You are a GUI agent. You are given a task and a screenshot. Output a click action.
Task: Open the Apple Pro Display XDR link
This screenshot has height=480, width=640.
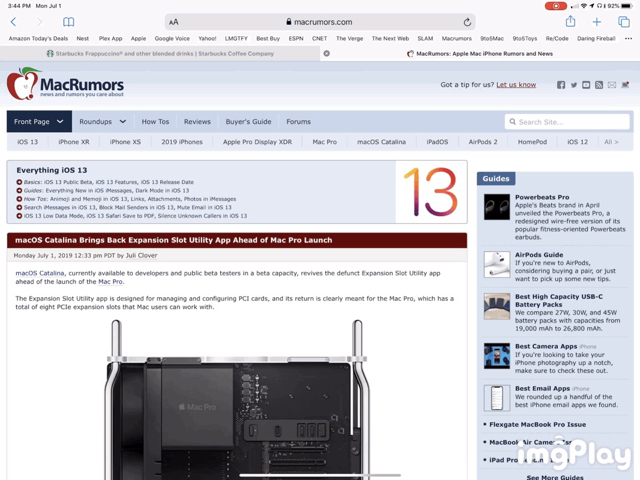pyautogui.click(x=257, y=142)
